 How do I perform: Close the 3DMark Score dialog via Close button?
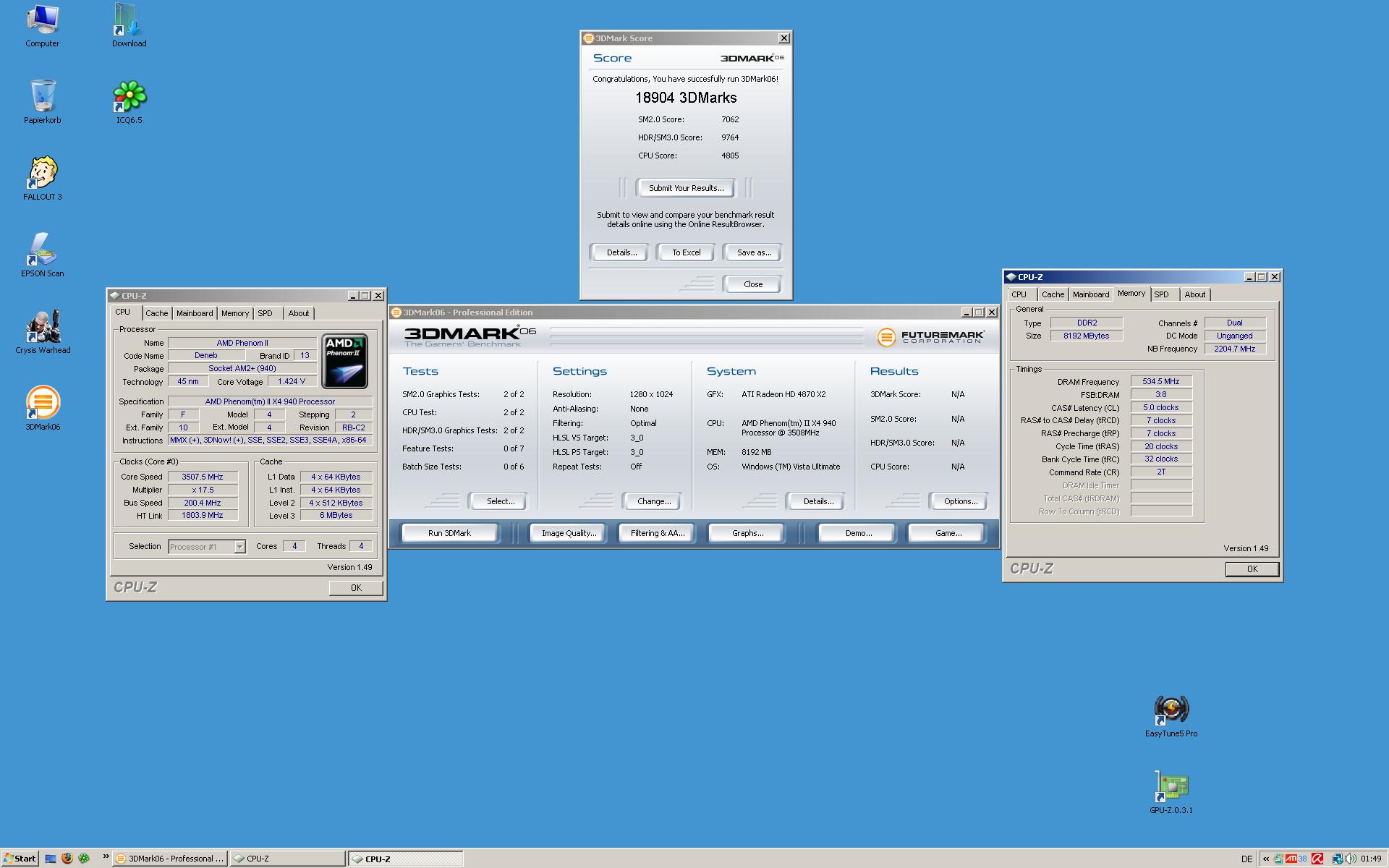click(753, 284)
